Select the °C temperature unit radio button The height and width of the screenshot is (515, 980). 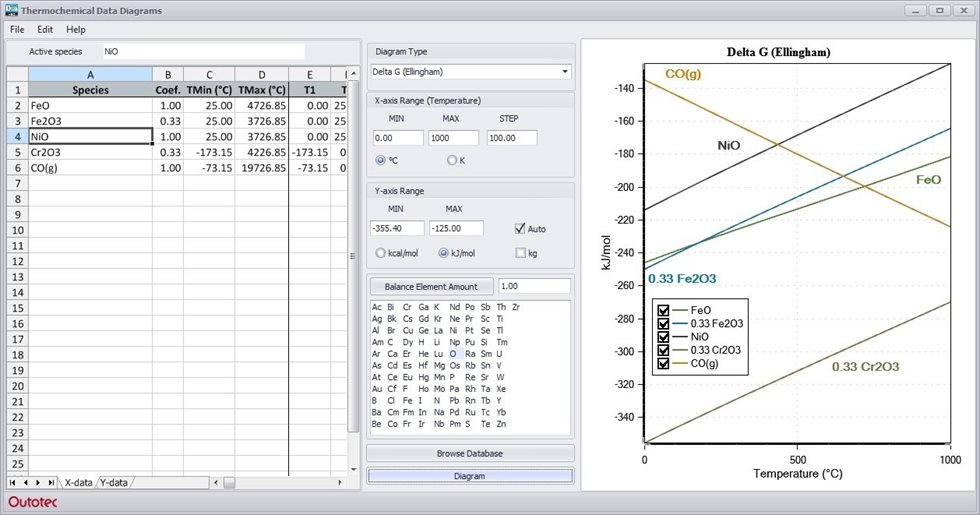coord(380,161)
